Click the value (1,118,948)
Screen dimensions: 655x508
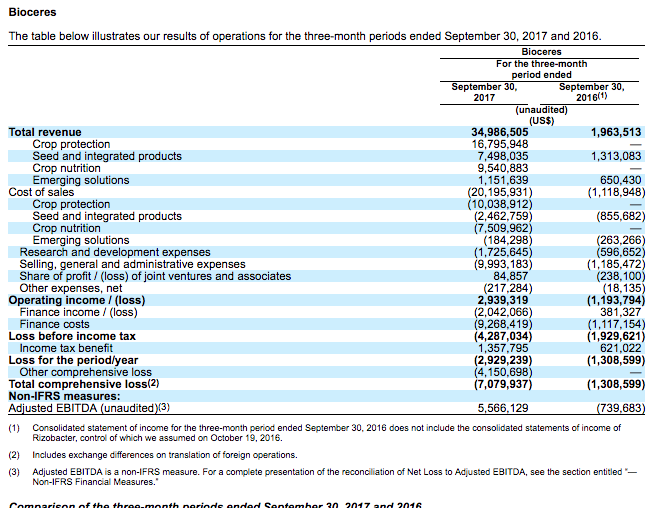616,192
